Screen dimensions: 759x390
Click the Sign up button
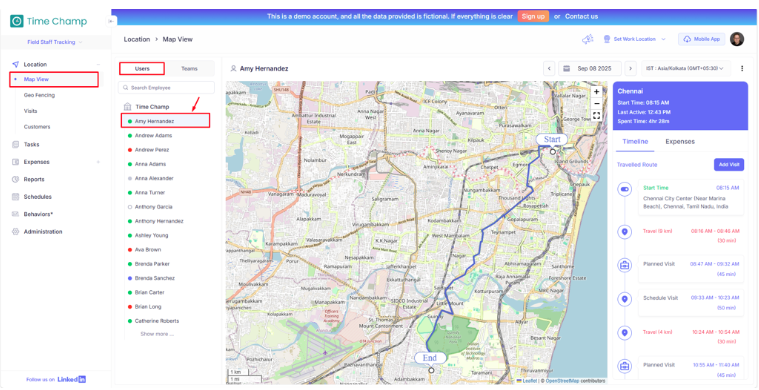coord(533,16)
